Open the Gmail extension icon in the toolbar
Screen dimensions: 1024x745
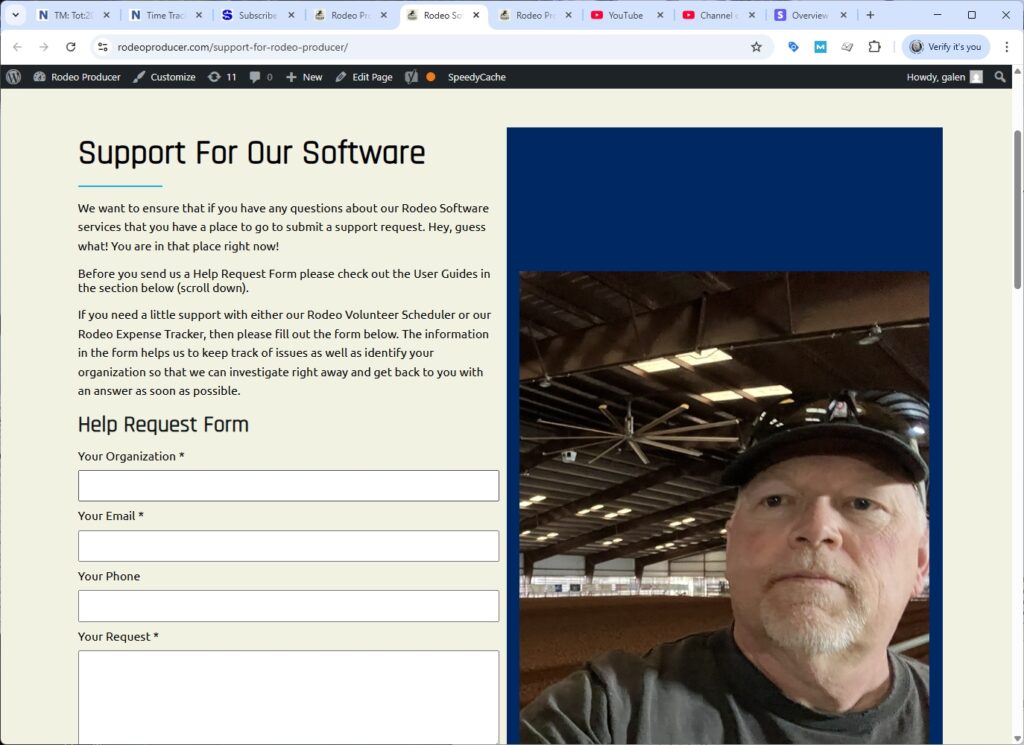(x=820, y=47)
